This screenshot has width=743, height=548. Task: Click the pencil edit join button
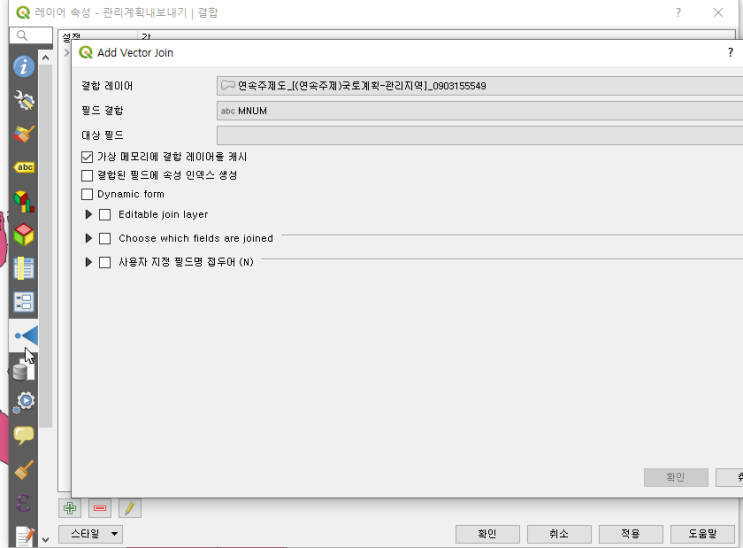129,508
